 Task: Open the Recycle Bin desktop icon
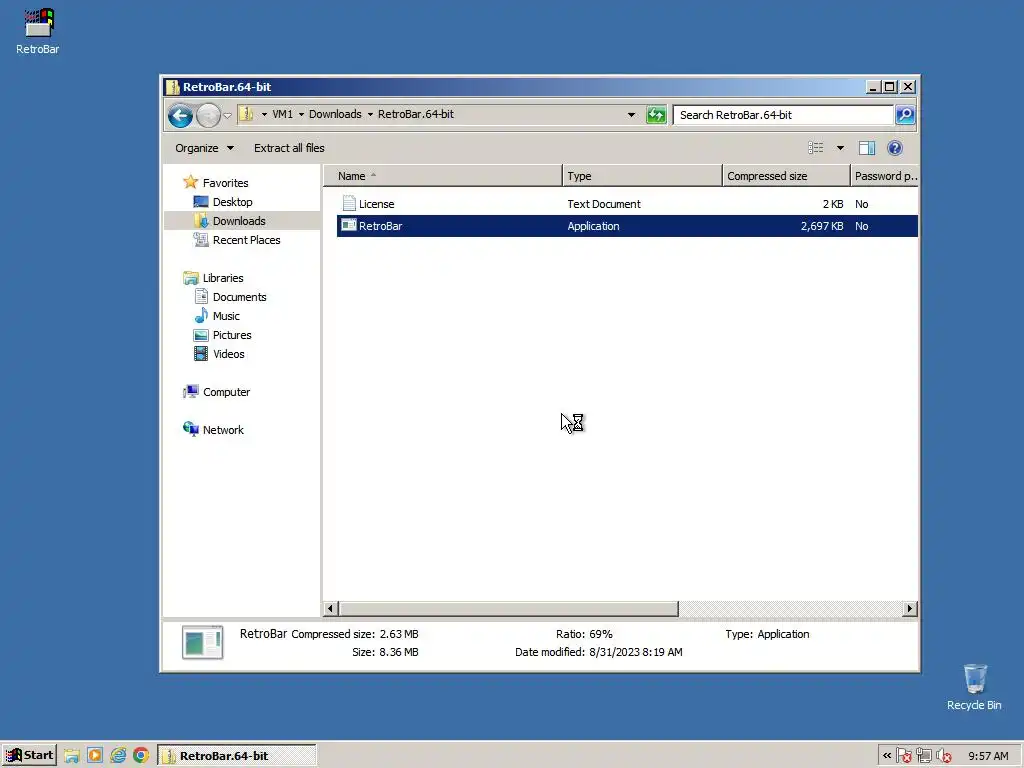click(974, 686)
